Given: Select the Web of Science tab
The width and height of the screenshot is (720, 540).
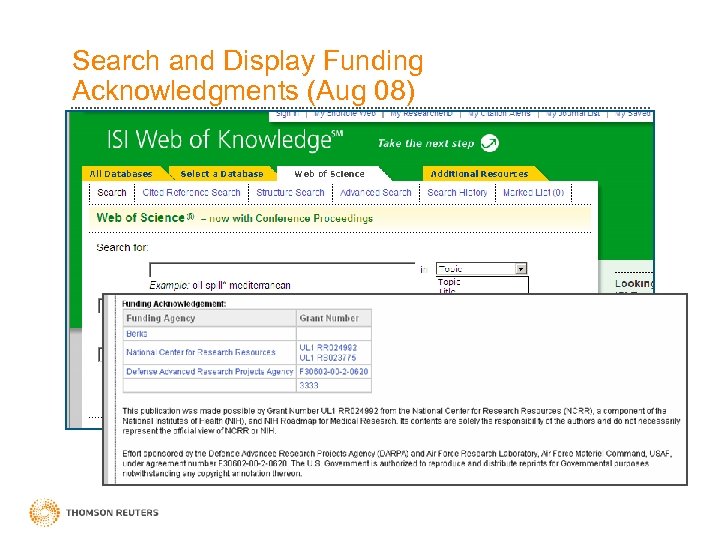Looking at the screenshot, I should point(329,174).
